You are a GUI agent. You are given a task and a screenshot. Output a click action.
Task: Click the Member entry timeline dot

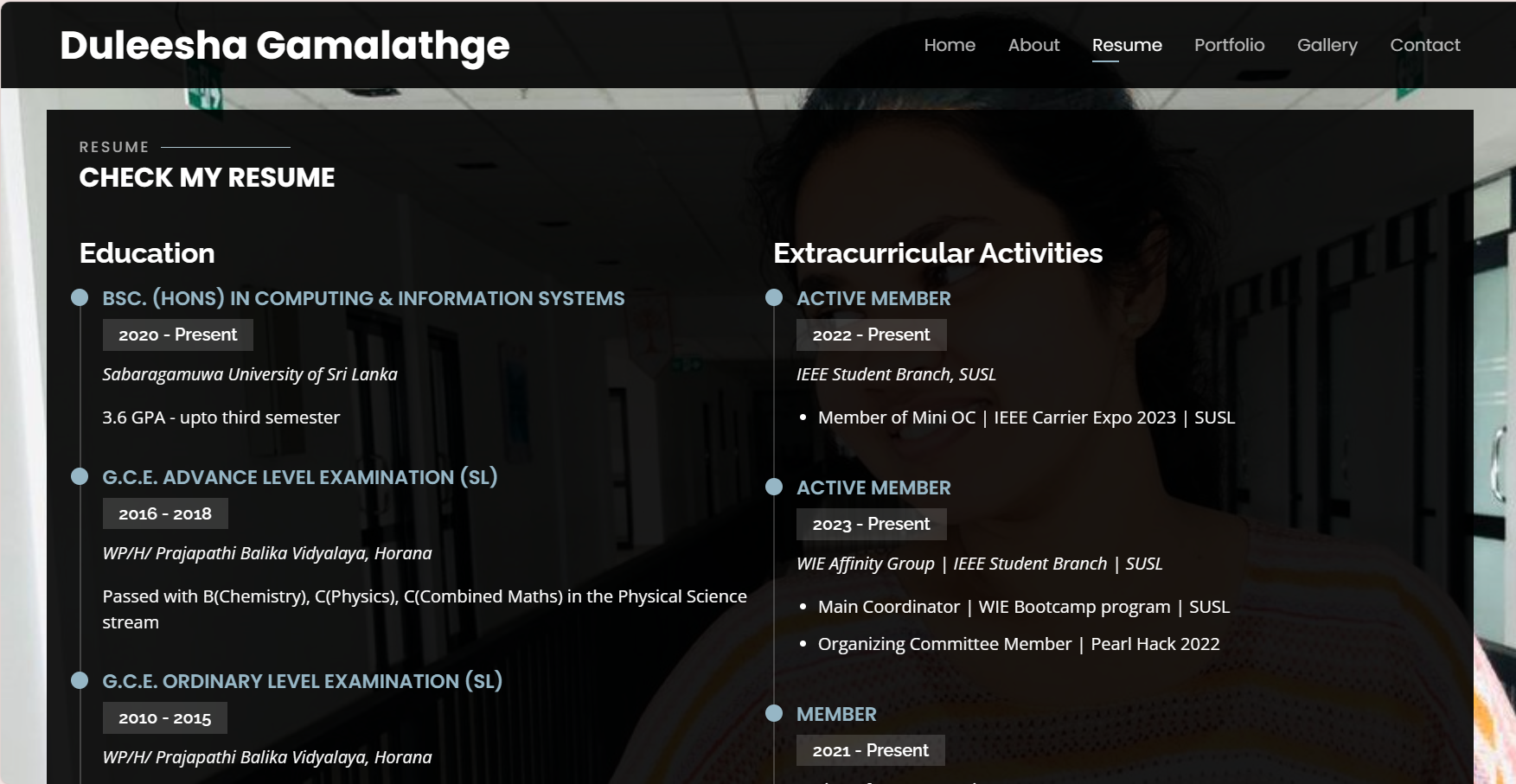point(774,713)
